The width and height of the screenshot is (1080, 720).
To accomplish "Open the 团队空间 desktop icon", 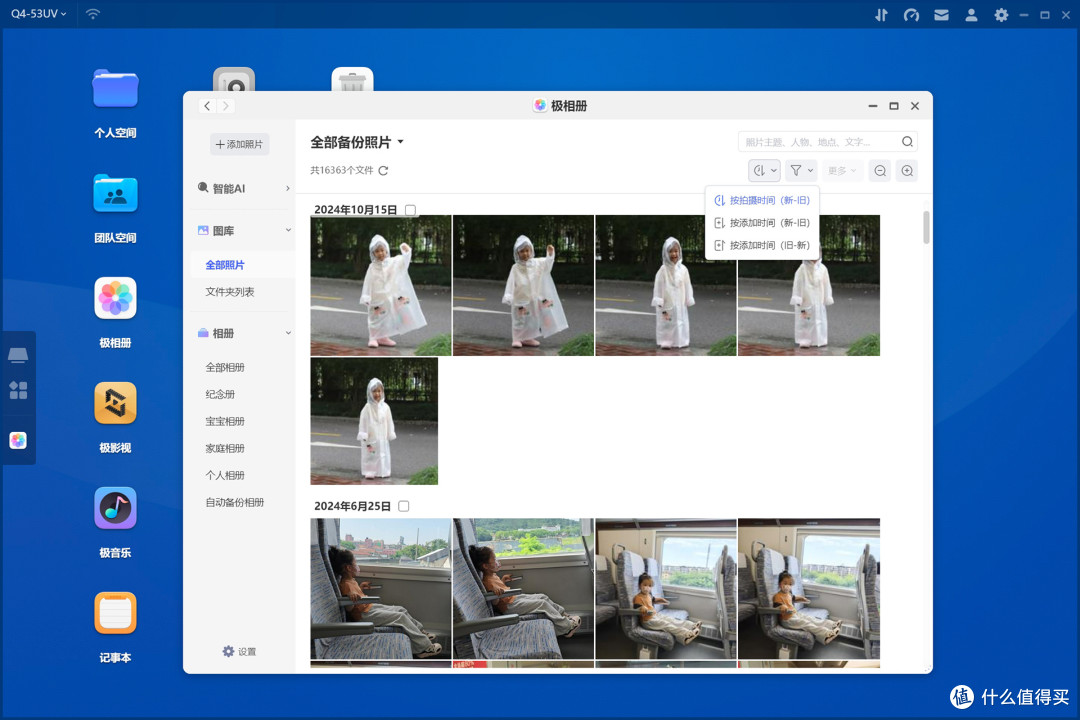I will pyautogui.click(x=115, y=194).
